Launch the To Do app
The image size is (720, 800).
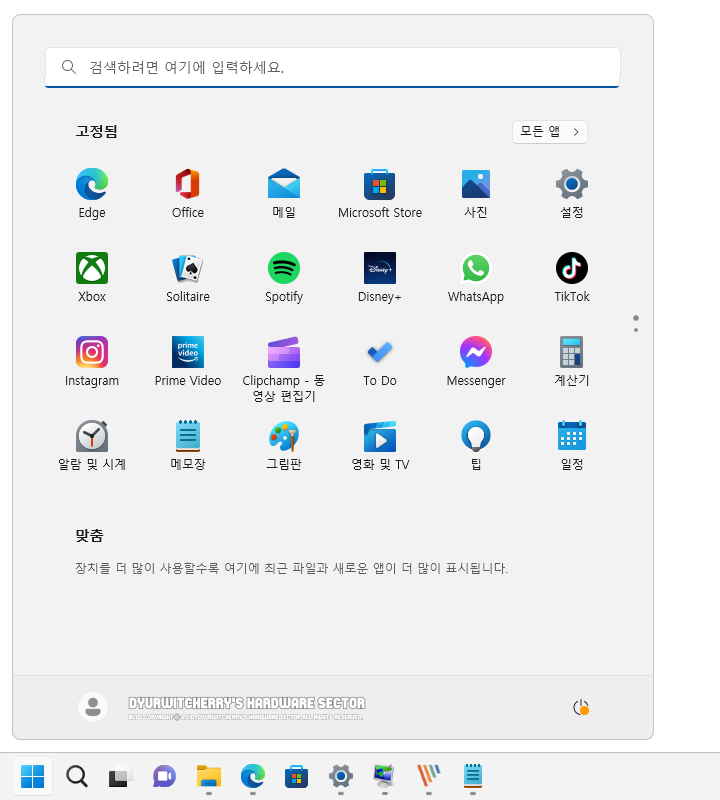pyautogui.click(x=380, y=362)
